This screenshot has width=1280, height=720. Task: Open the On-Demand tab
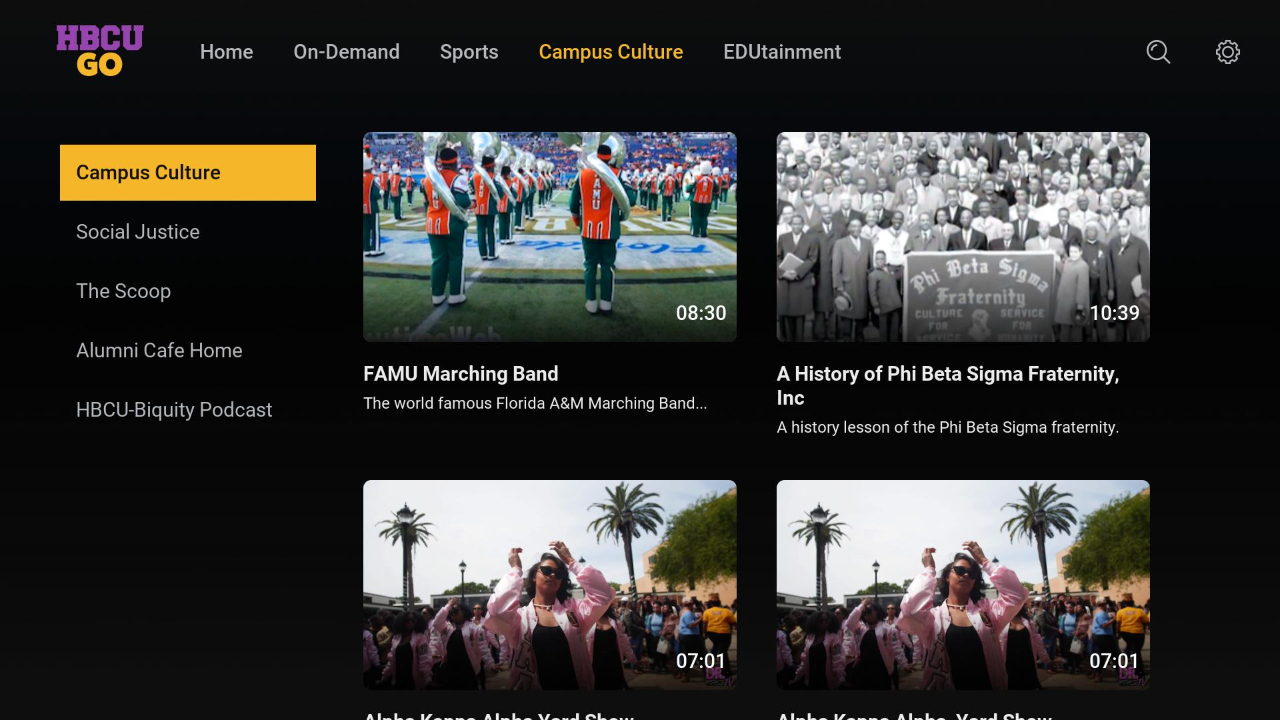coord(346,52)
